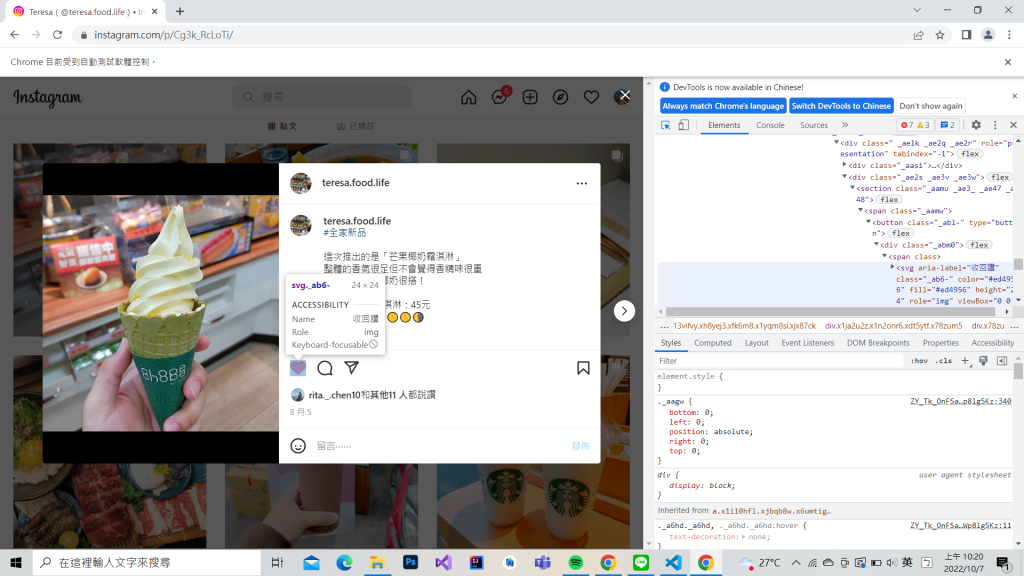Collapse the _ae2s _ae3v div node

pyautogui.click(x=844, y=177)
